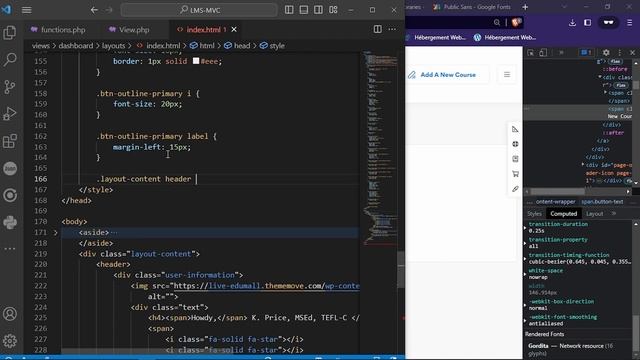
Task: Open the DevTools kebab customize menu
Action: pos(620,53)
